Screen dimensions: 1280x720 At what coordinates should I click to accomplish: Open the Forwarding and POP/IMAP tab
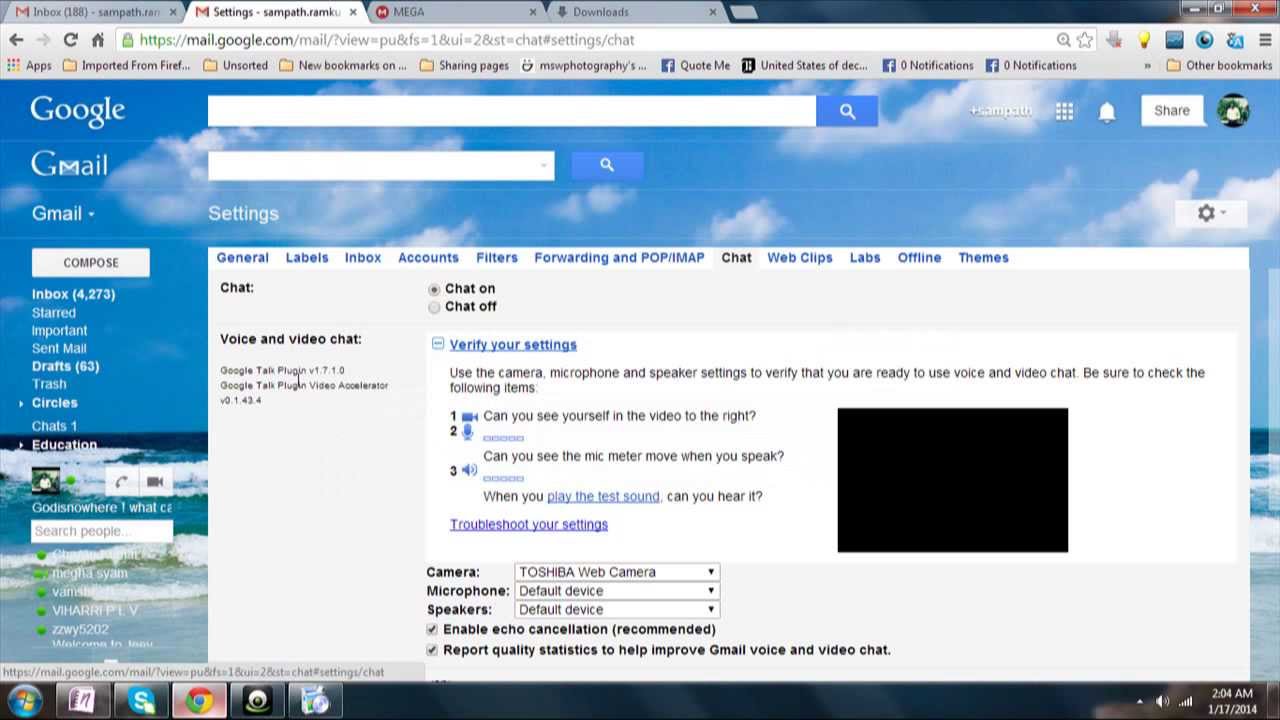pyautogui.click(x=619, y=258)
